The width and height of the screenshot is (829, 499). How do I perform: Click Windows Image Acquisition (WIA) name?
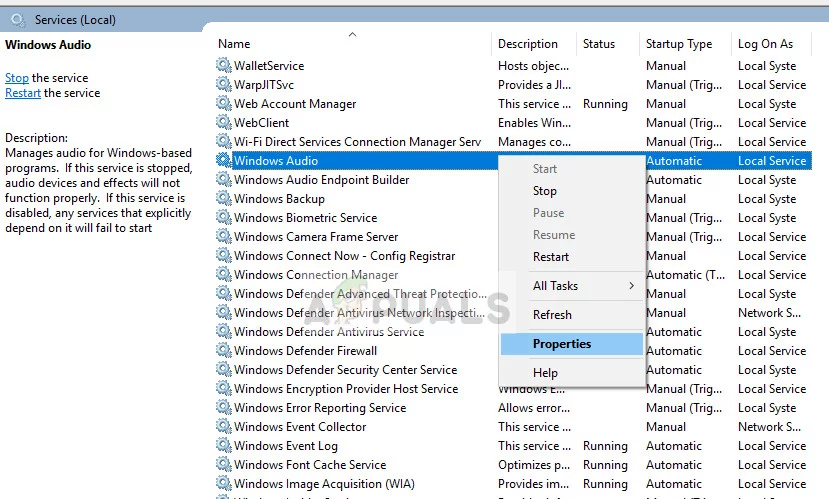(x=324, y=484)
